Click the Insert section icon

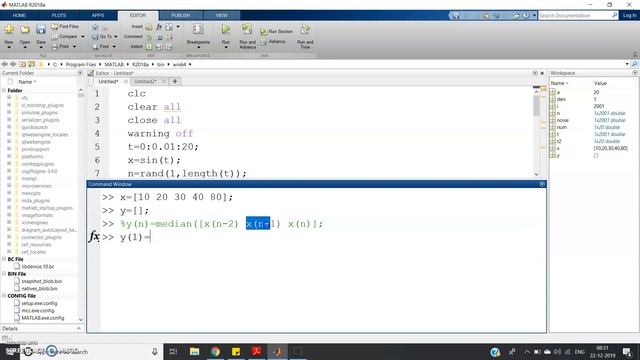[149, 27]
